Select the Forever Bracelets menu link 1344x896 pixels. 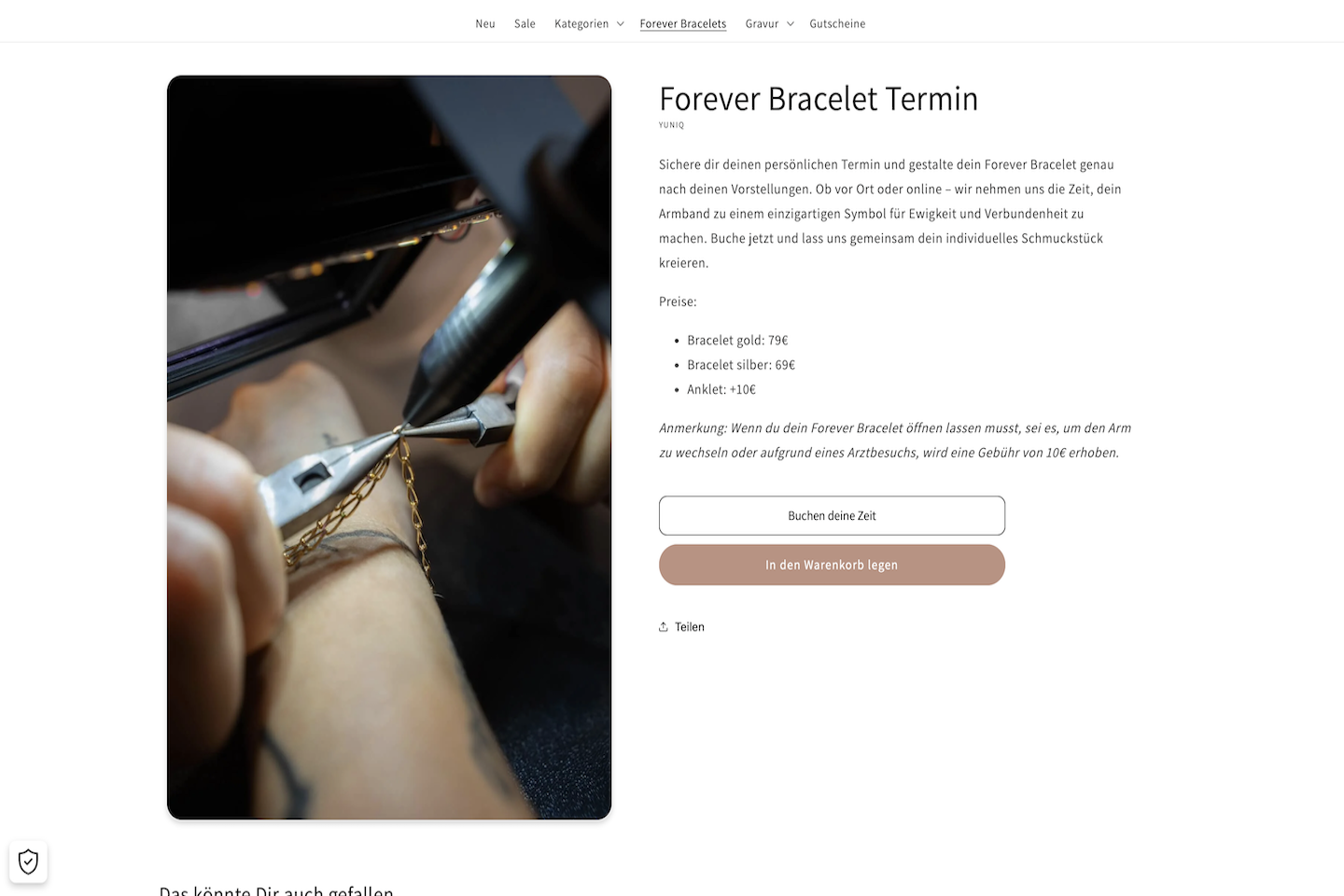683,24
